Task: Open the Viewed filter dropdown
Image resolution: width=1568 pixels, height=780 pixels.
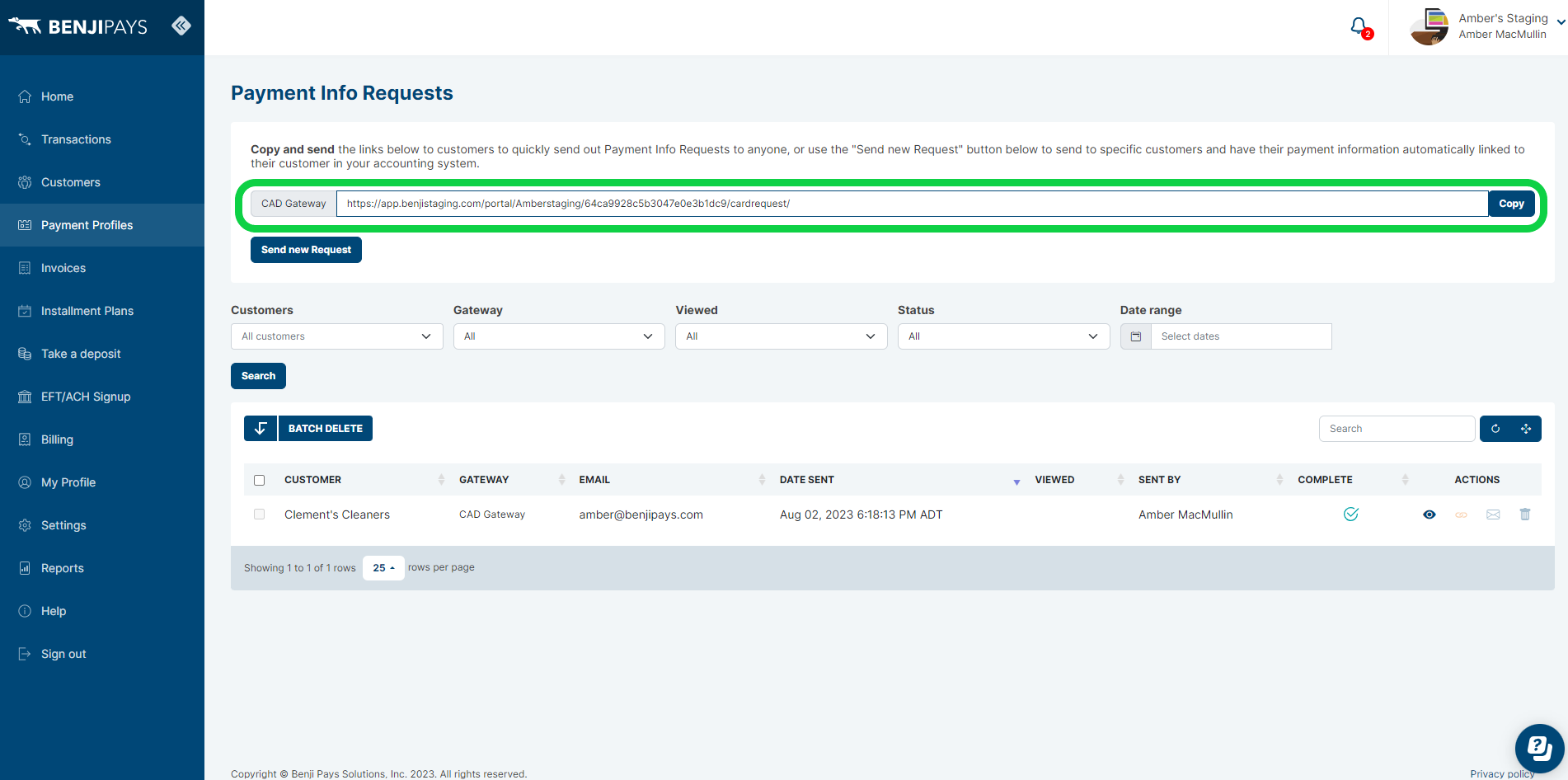Action: coord(781,336)
